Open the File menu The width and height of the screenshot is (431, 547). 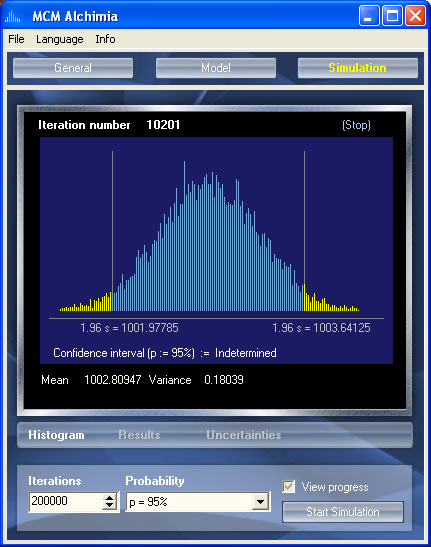pos(16,39)
